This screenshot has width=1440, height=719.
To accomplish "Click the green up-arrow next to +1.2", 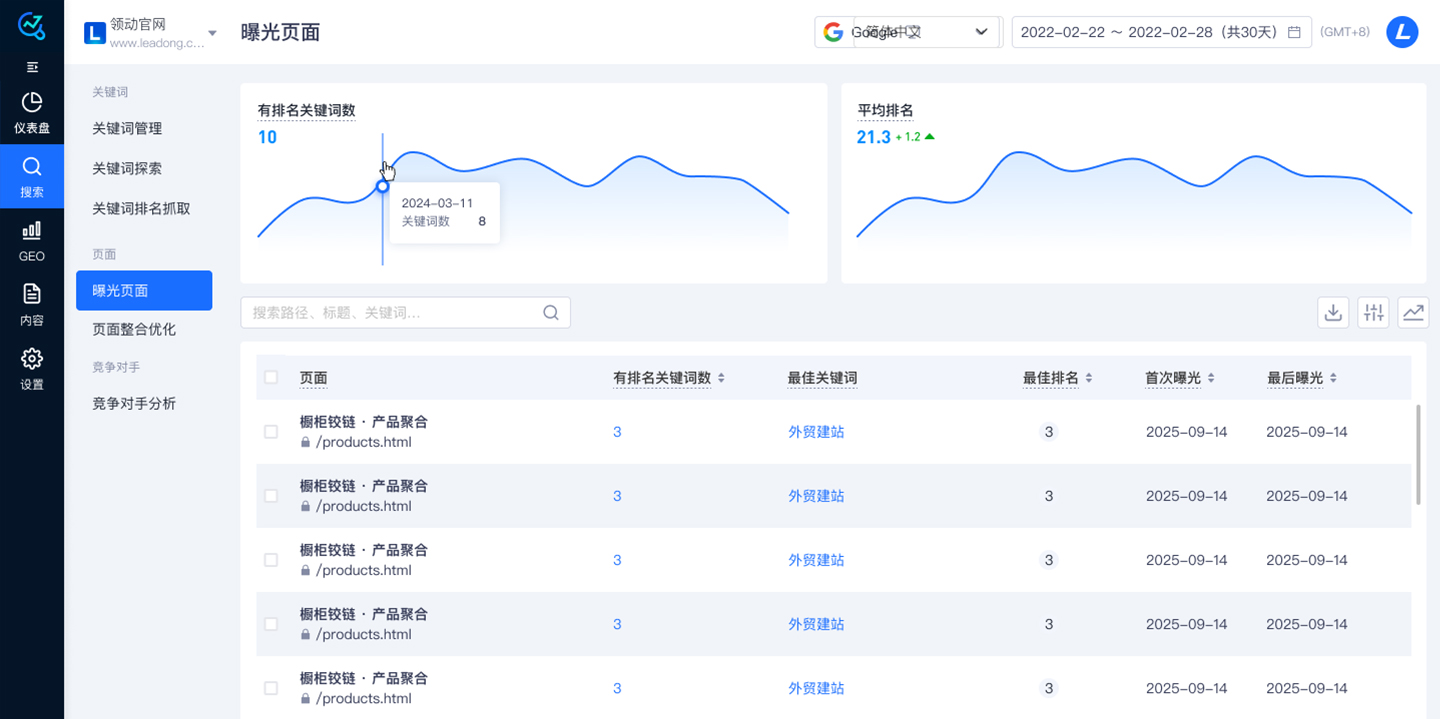I will coord(929,137).
